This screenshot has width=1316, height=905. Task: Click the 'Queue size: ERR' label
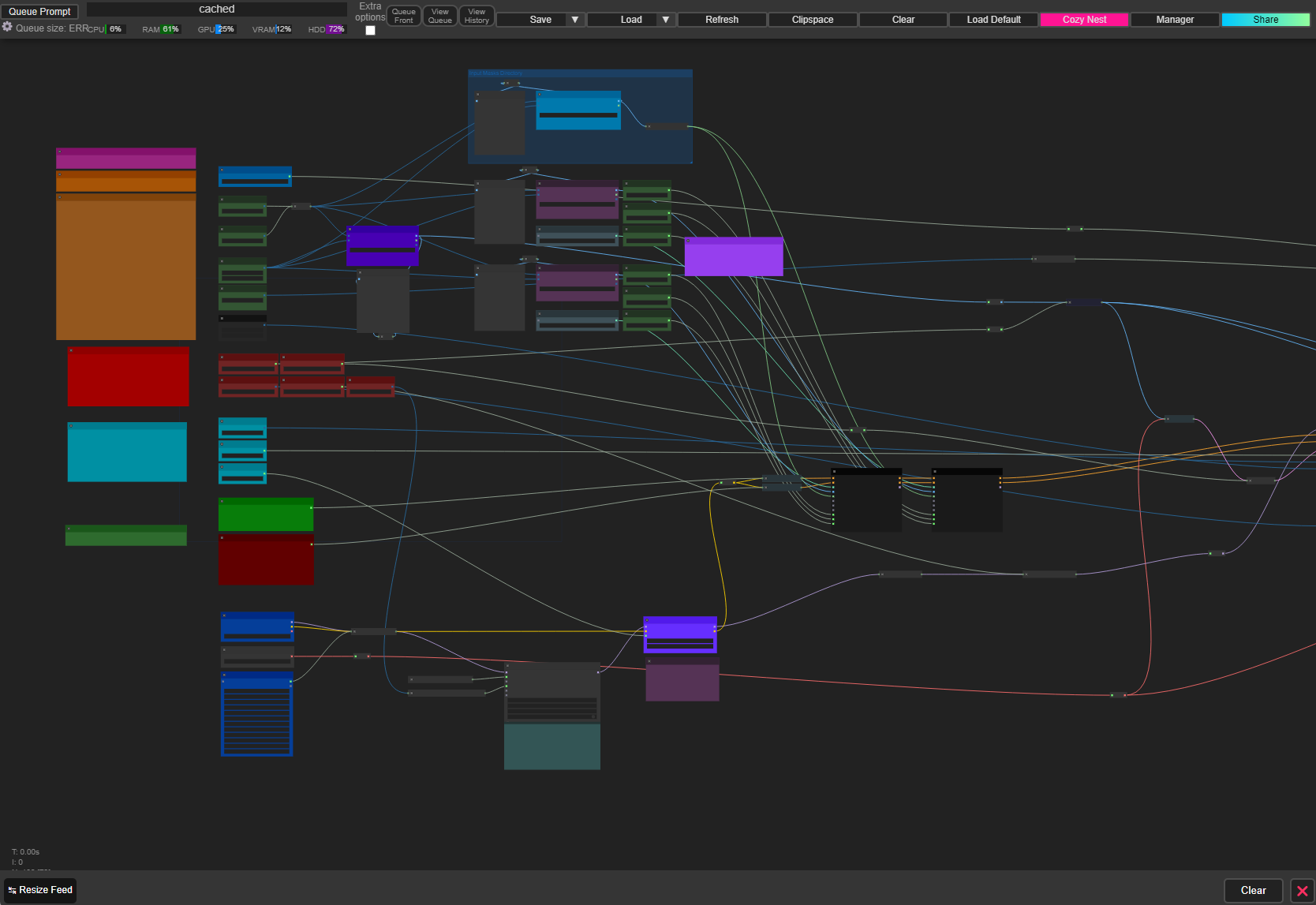tap(52, 28)
